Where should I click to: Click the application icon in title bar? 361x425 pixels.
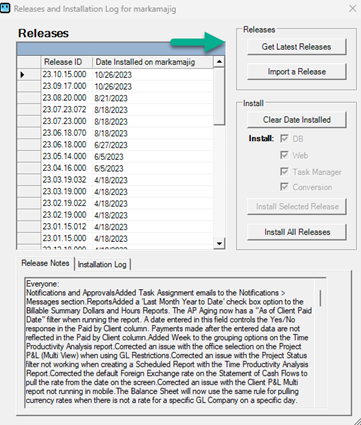tap(5, 8)
